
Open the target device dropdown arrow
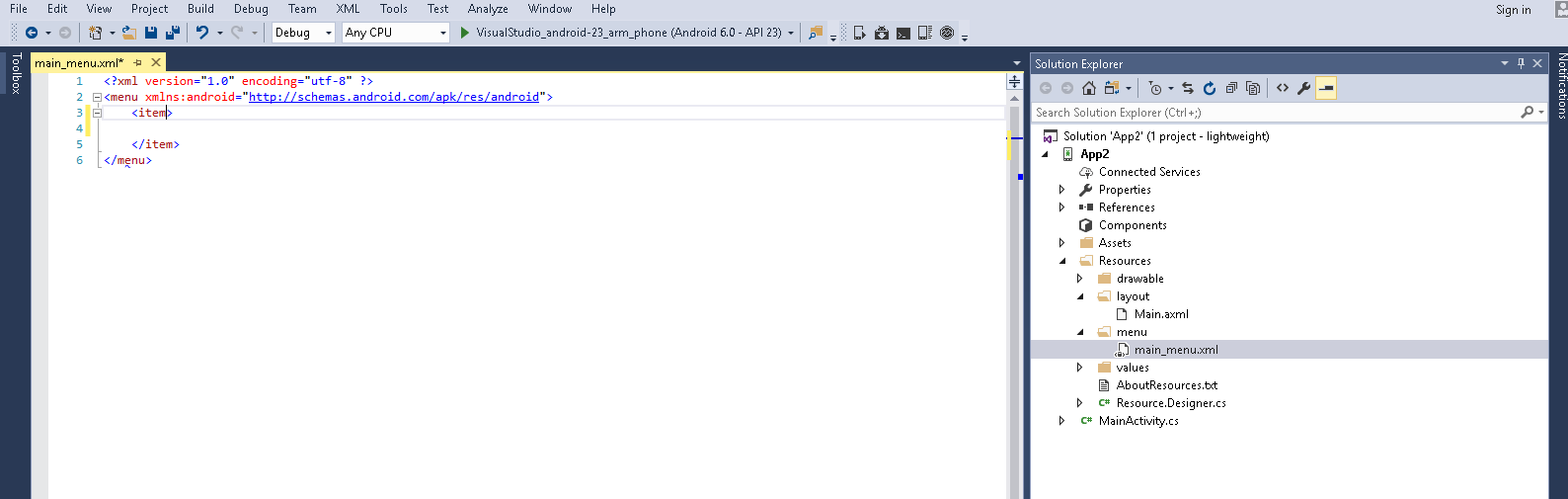click(791, 33)
